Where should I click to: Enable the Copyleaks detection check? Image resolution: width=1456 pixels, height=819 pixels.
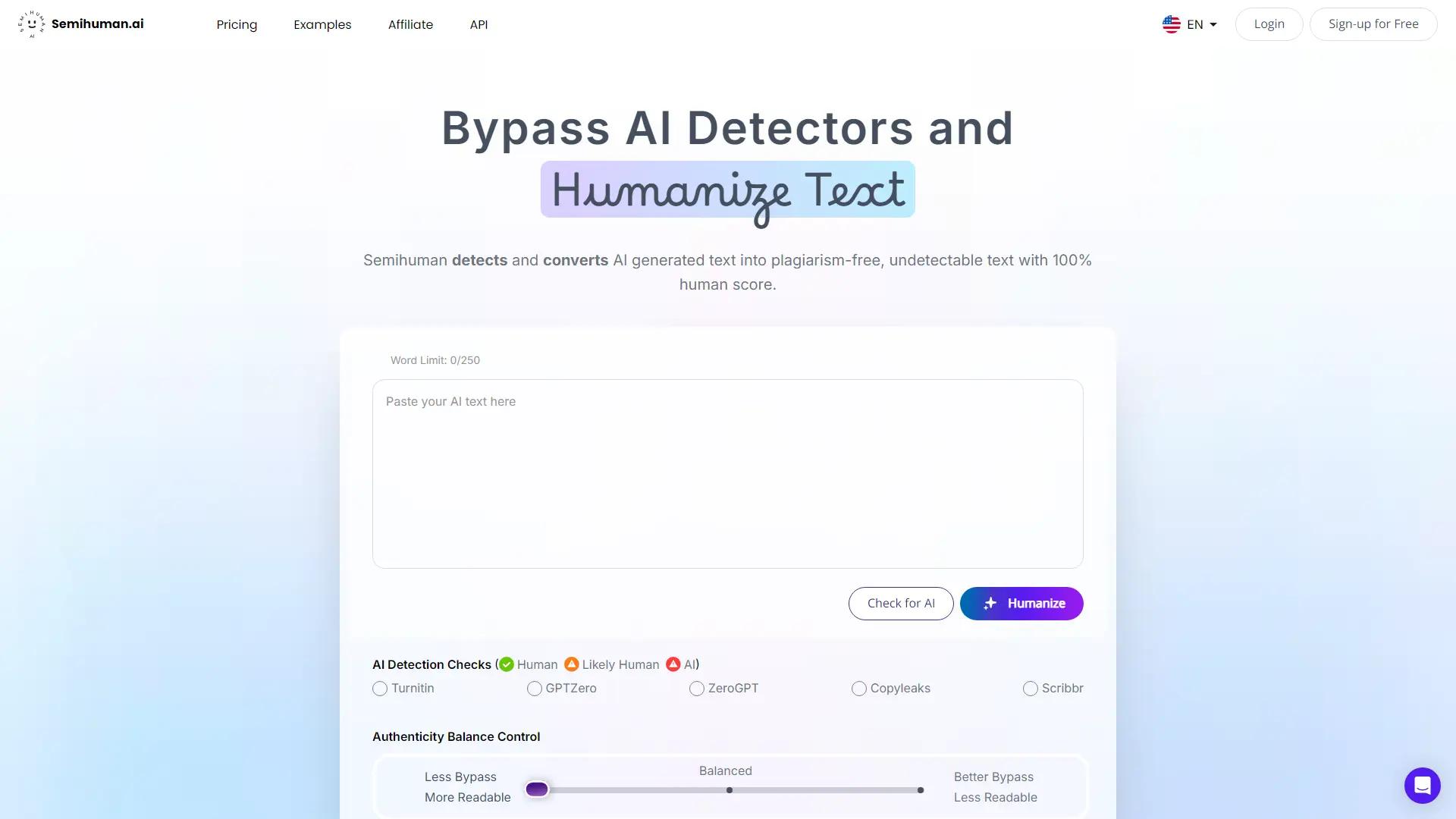(859, 689)
